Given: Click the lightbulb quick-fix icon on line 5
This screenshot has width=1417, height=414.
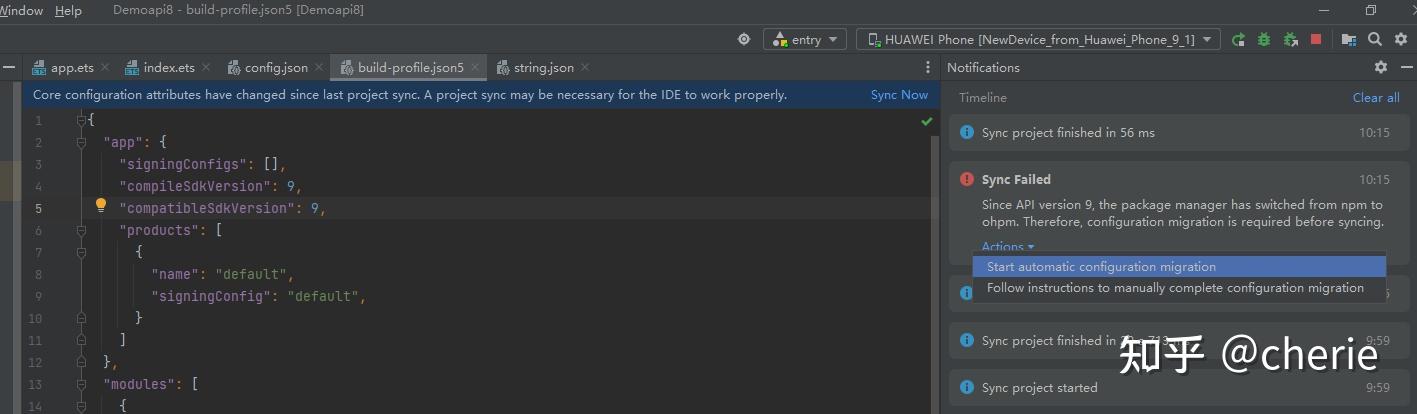Looking at the screenshot, I should tap(100, 206).
